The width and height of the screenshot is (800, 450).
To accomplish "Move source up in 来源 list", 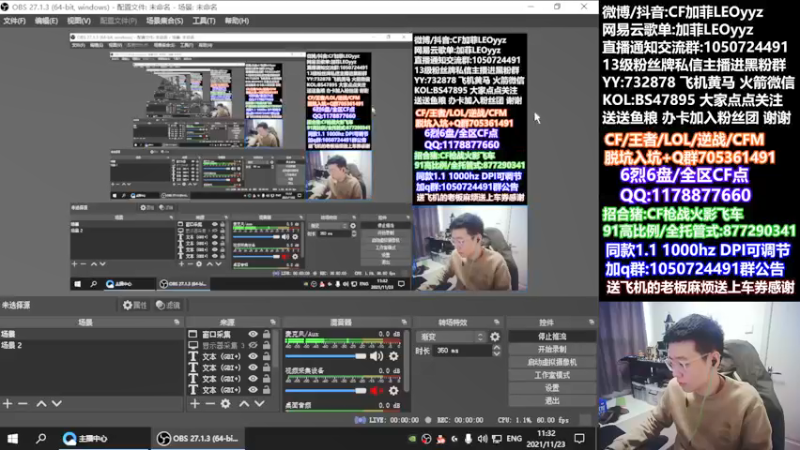I will point(244,404).
